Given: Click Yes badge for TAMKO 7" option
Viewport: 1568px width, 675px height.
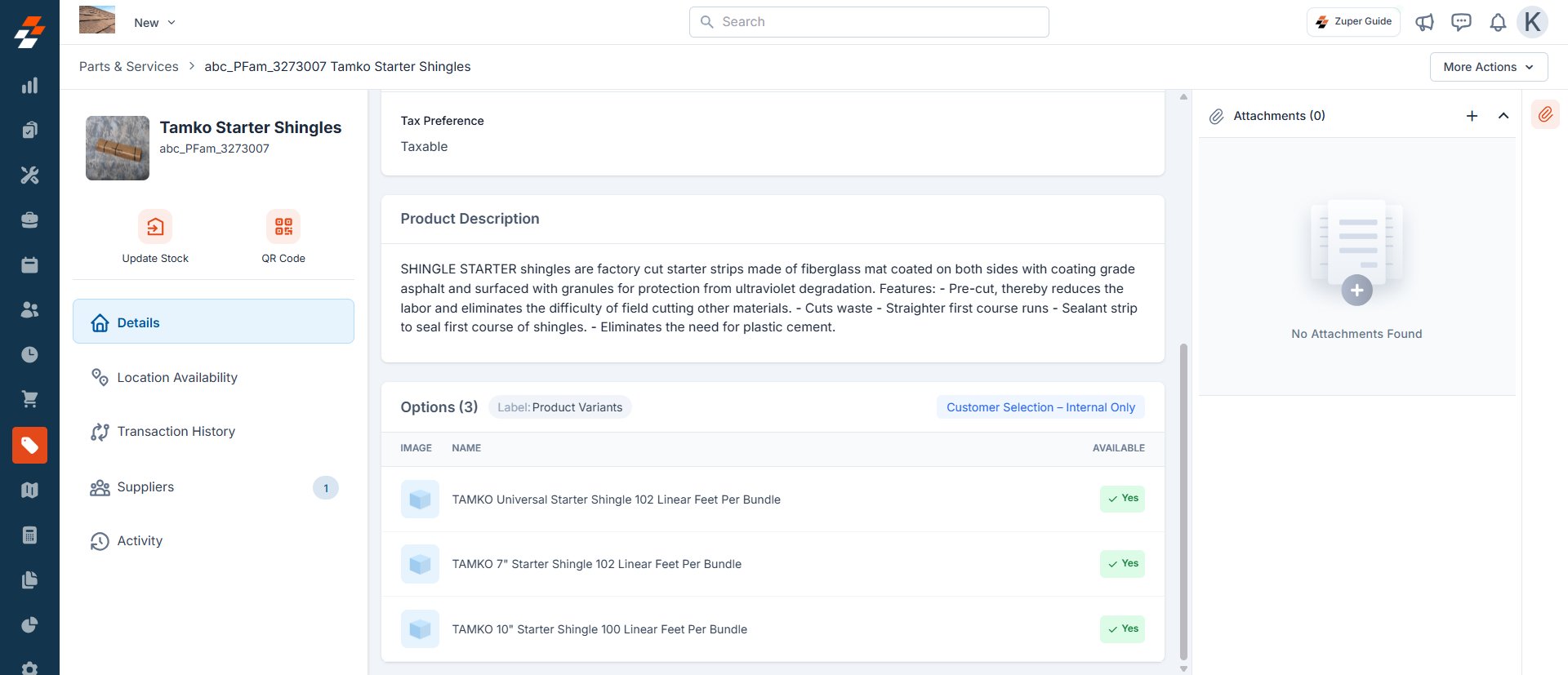Looking at the screenshot, I should click(1122, 564).
